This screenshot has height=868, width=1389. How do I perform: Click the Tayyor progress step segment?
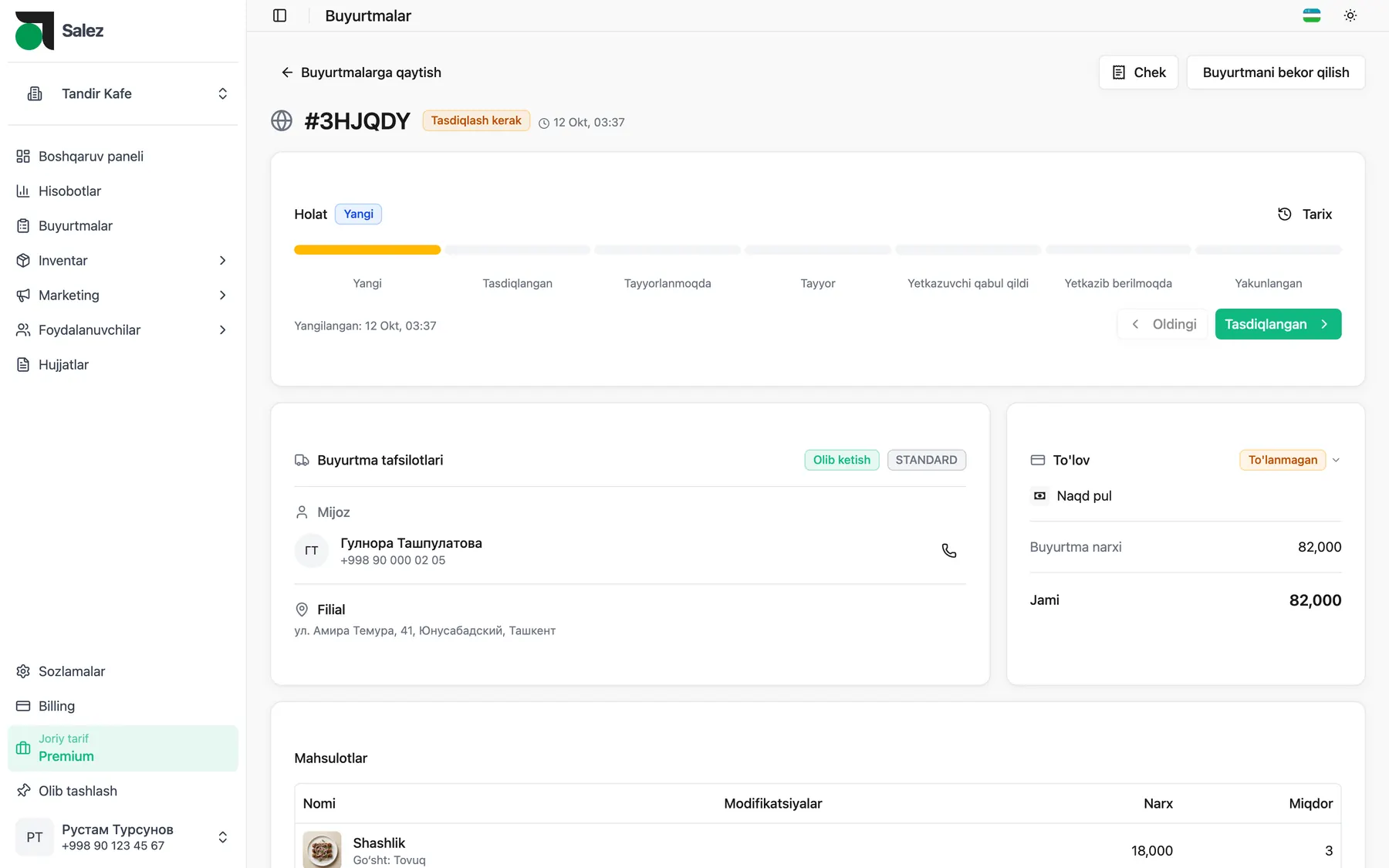pos(818,250)
